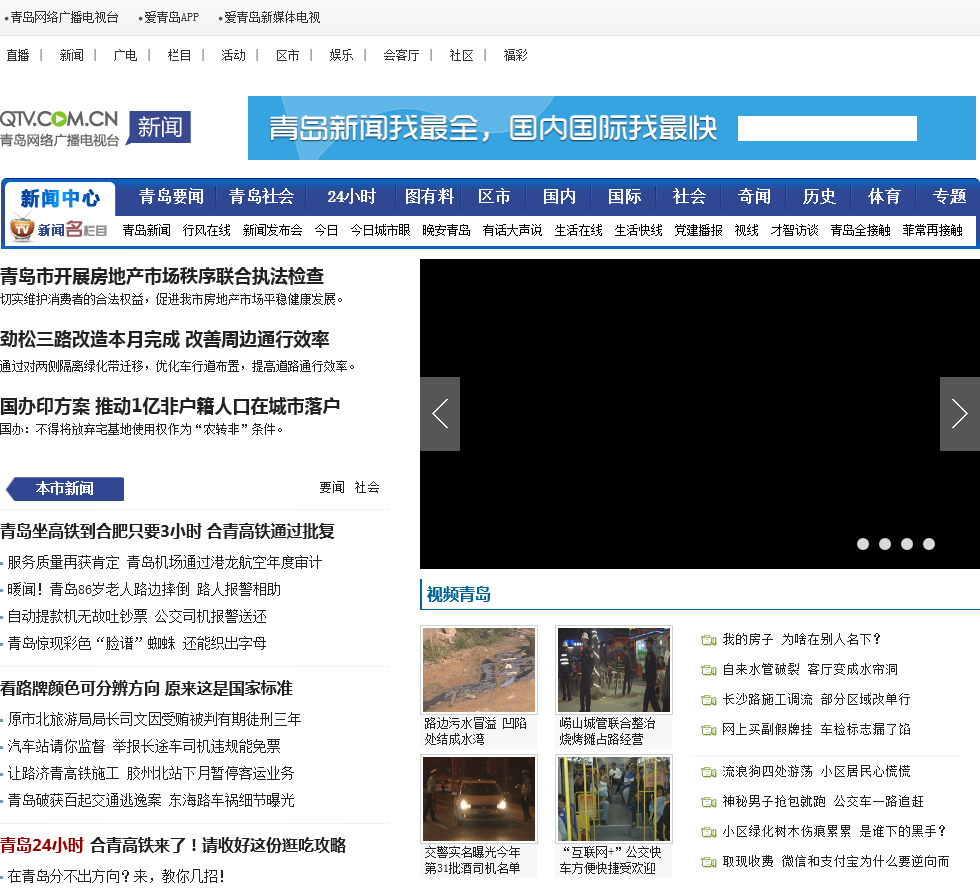Show previous slide with left carousel arrow
980x891 pixels.
point(440,414)
